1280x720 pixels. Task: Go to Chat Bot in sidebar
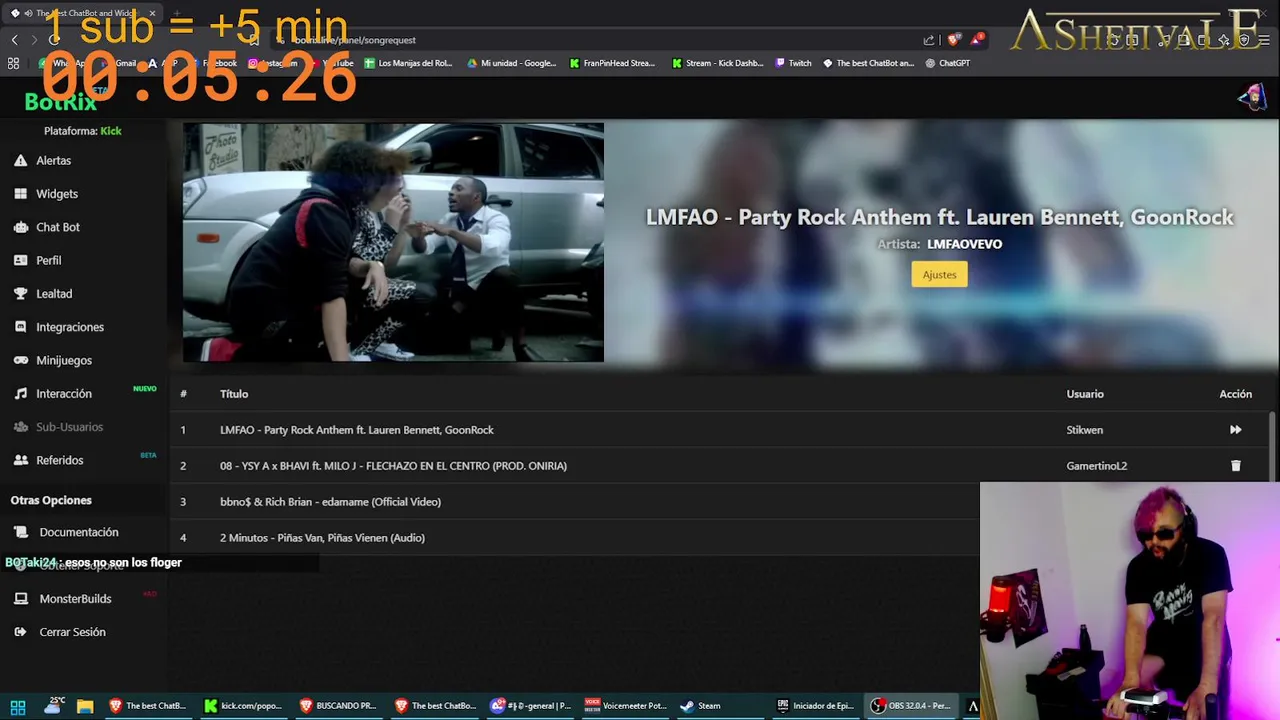click(x=47, y=227)
